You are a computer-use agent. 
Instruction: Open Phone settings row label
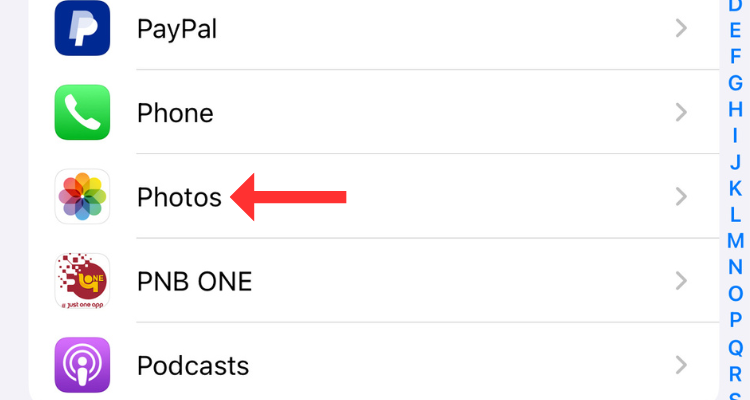175,113
